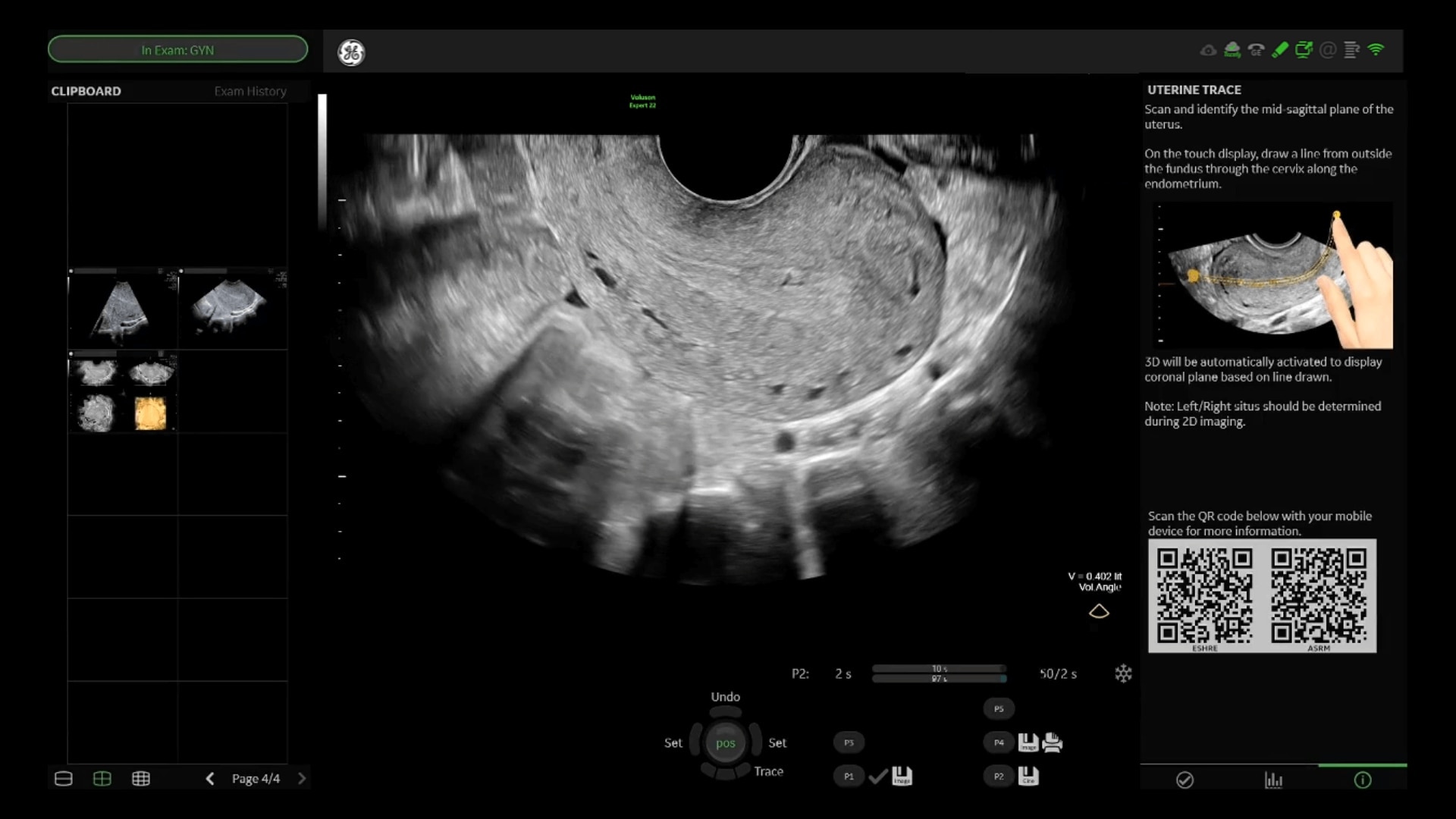Click printer icon next to P4
The height and width of the screenshot is (819, 1456).
(x=1053, y=742)
